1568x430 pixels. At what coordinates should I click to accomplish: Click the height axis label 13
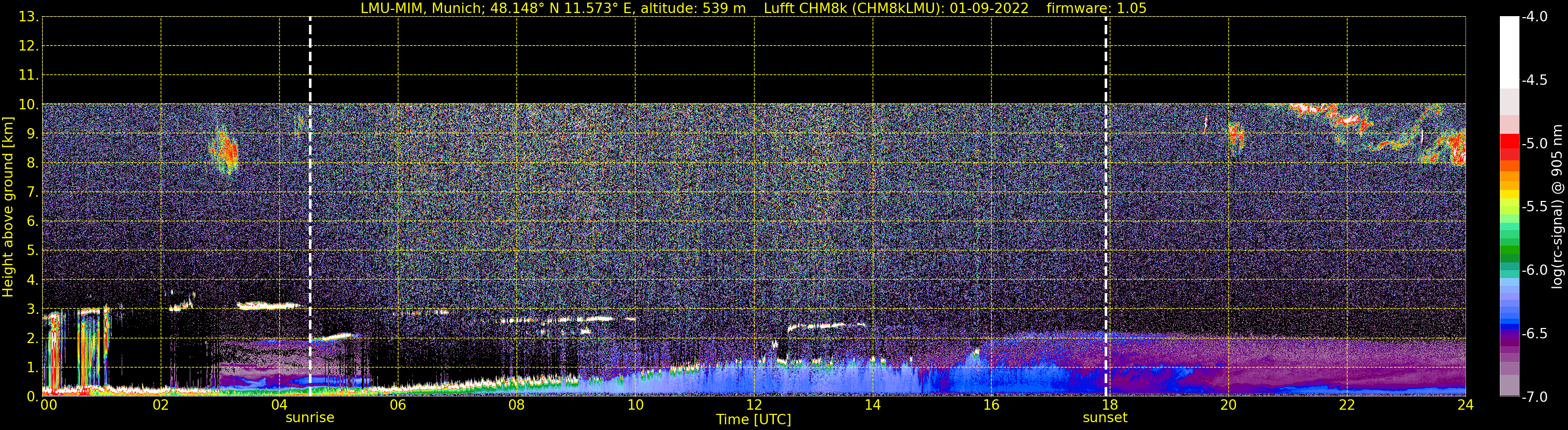coord(28,17)
